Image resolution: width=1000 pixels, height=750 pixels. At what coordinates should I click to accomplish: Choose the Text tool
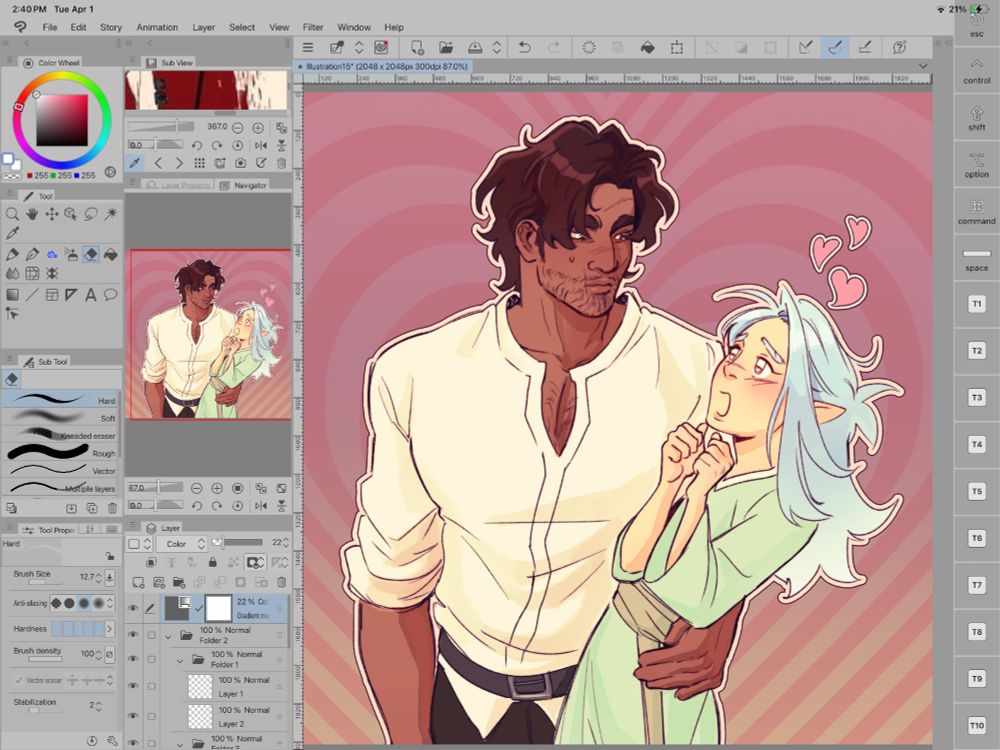(x=91, y=295)
